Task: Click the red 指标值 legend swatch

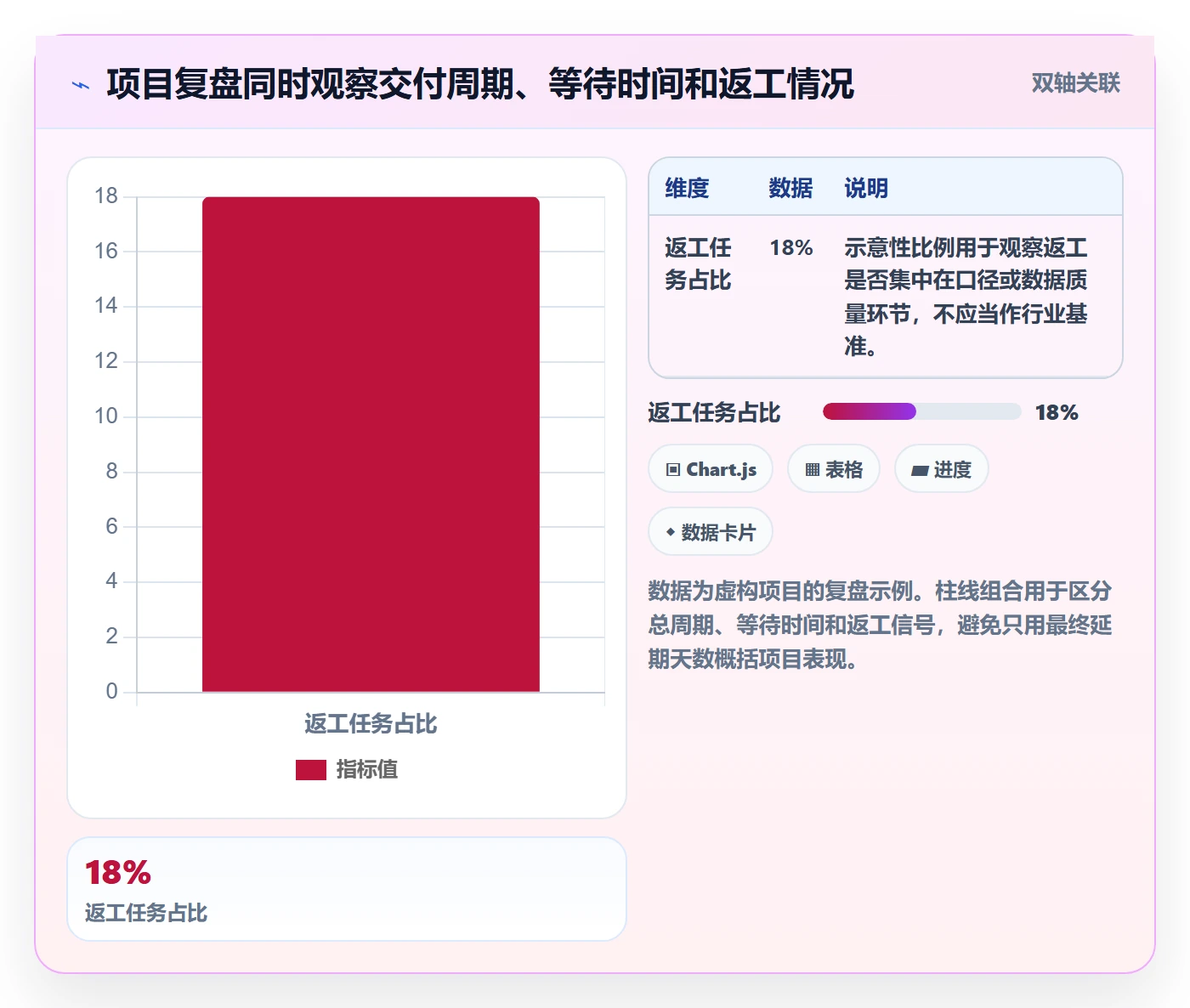Action: pyautogui.click(x=311, y=770)
